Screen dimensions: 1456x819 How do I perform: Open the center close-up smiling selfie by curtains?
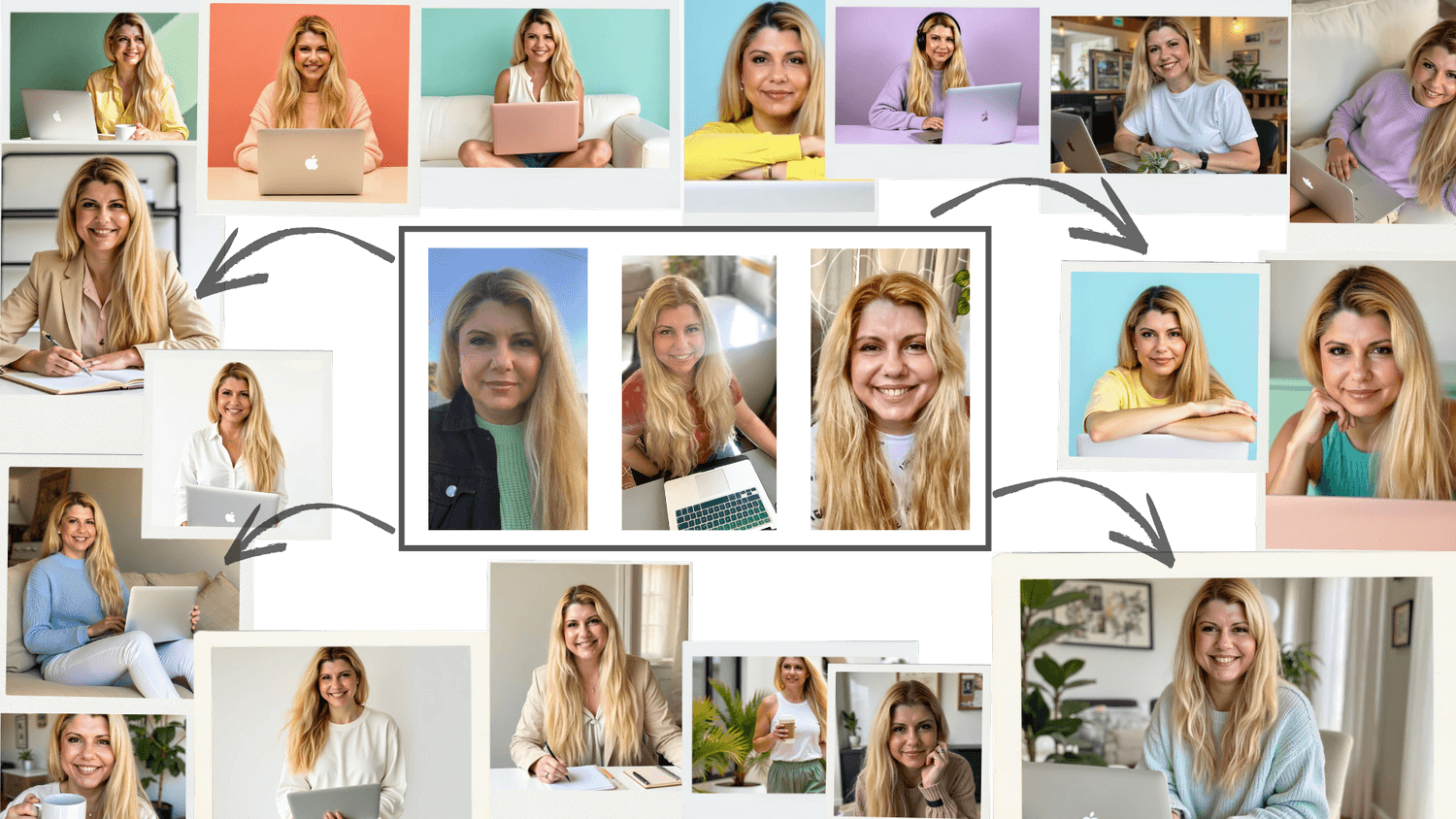coord(890,389)
